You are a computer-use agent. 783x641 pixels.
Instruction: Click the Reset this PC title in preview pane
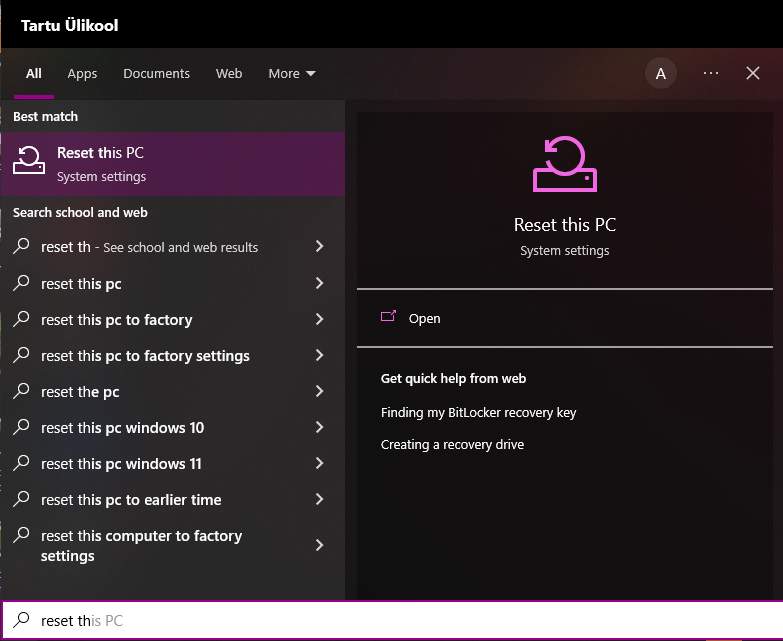click(x=565, y=225)
